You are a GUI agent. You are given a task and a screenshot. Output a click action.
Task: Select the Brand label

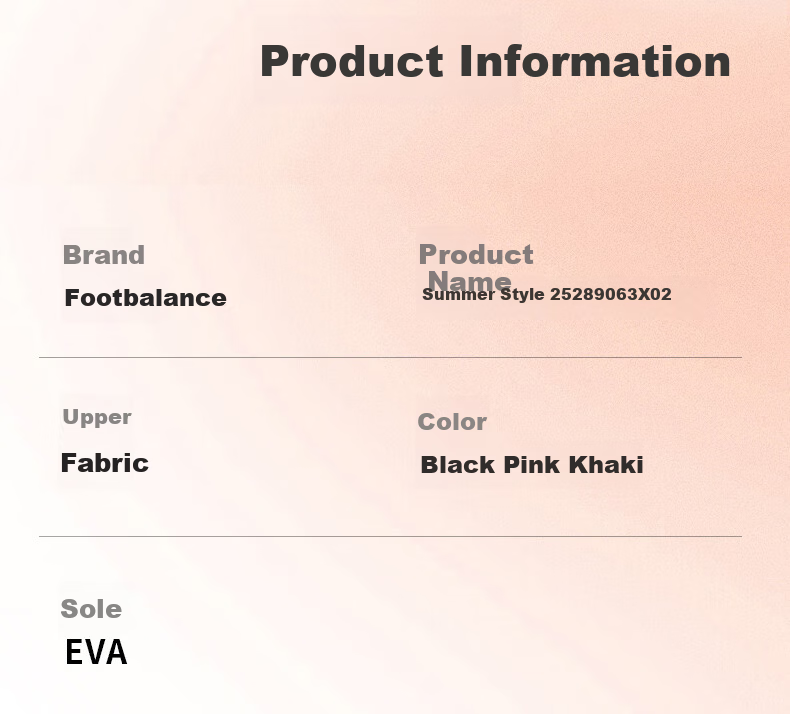[x=104, y=254]
